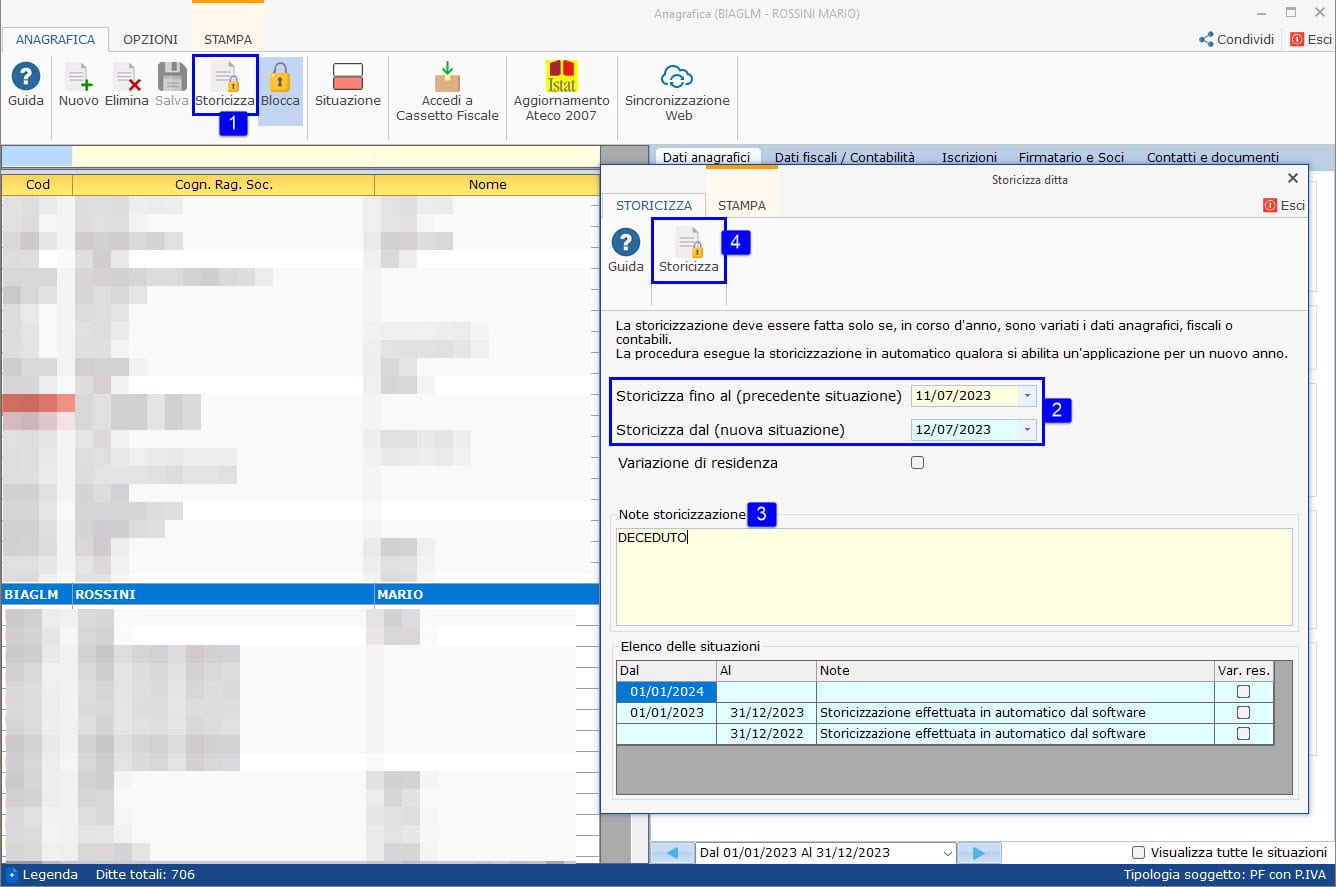The width and height of the screenshot is (1336, 887).
Task: Go to next situation with right arrow
Action: point(979,853)
